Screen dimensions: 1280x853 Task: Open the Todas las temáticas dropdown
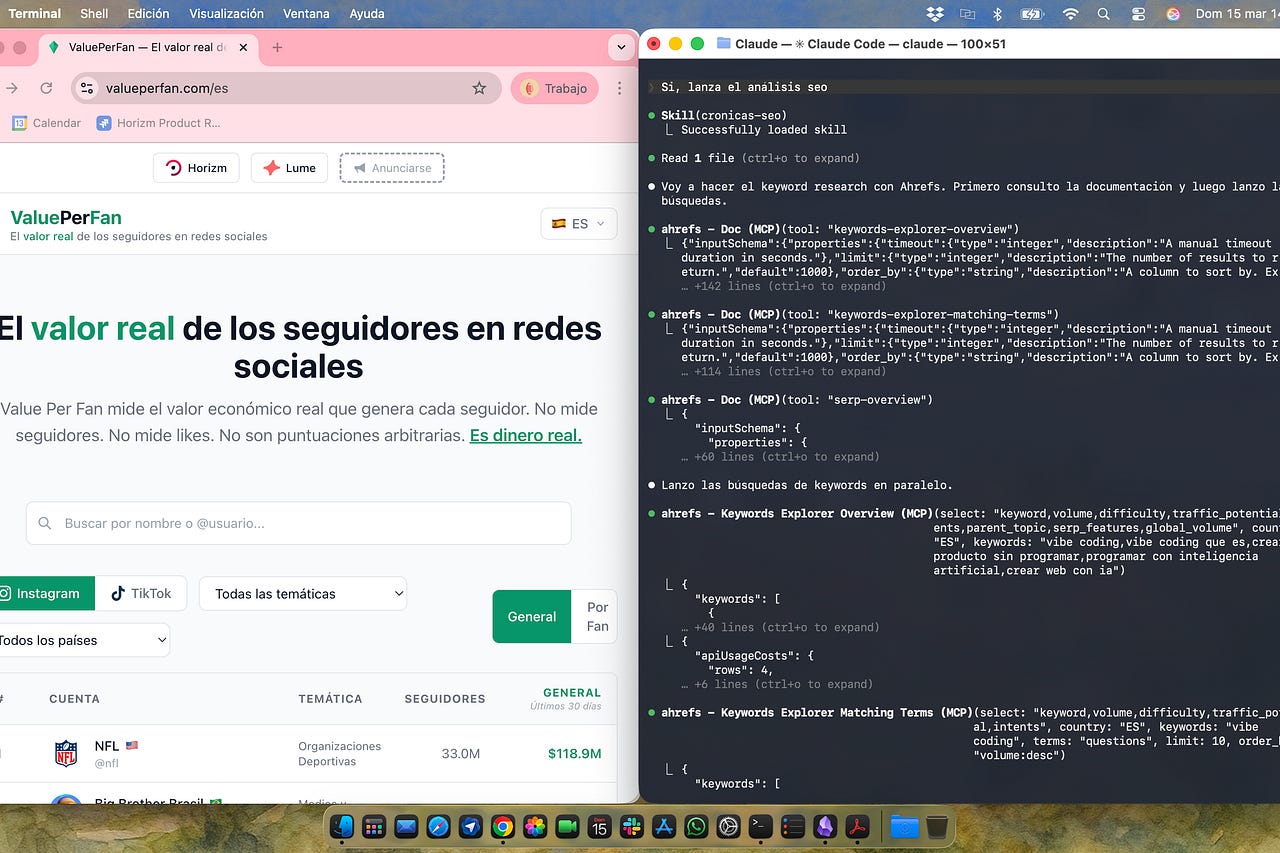pos(303,593)
